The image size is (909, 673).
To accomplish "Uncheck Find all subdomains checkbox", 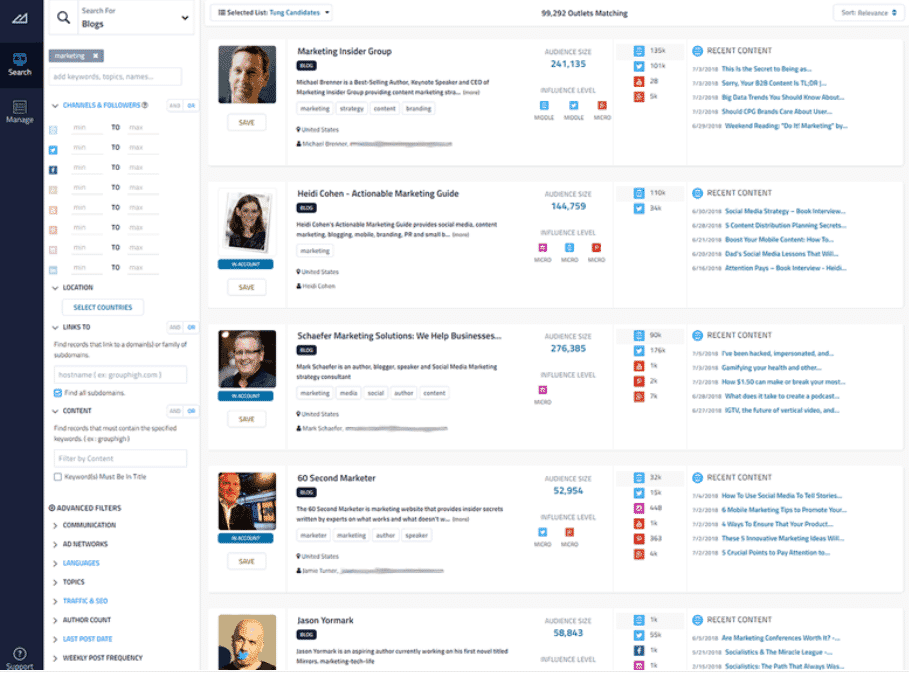I will 57,393.
